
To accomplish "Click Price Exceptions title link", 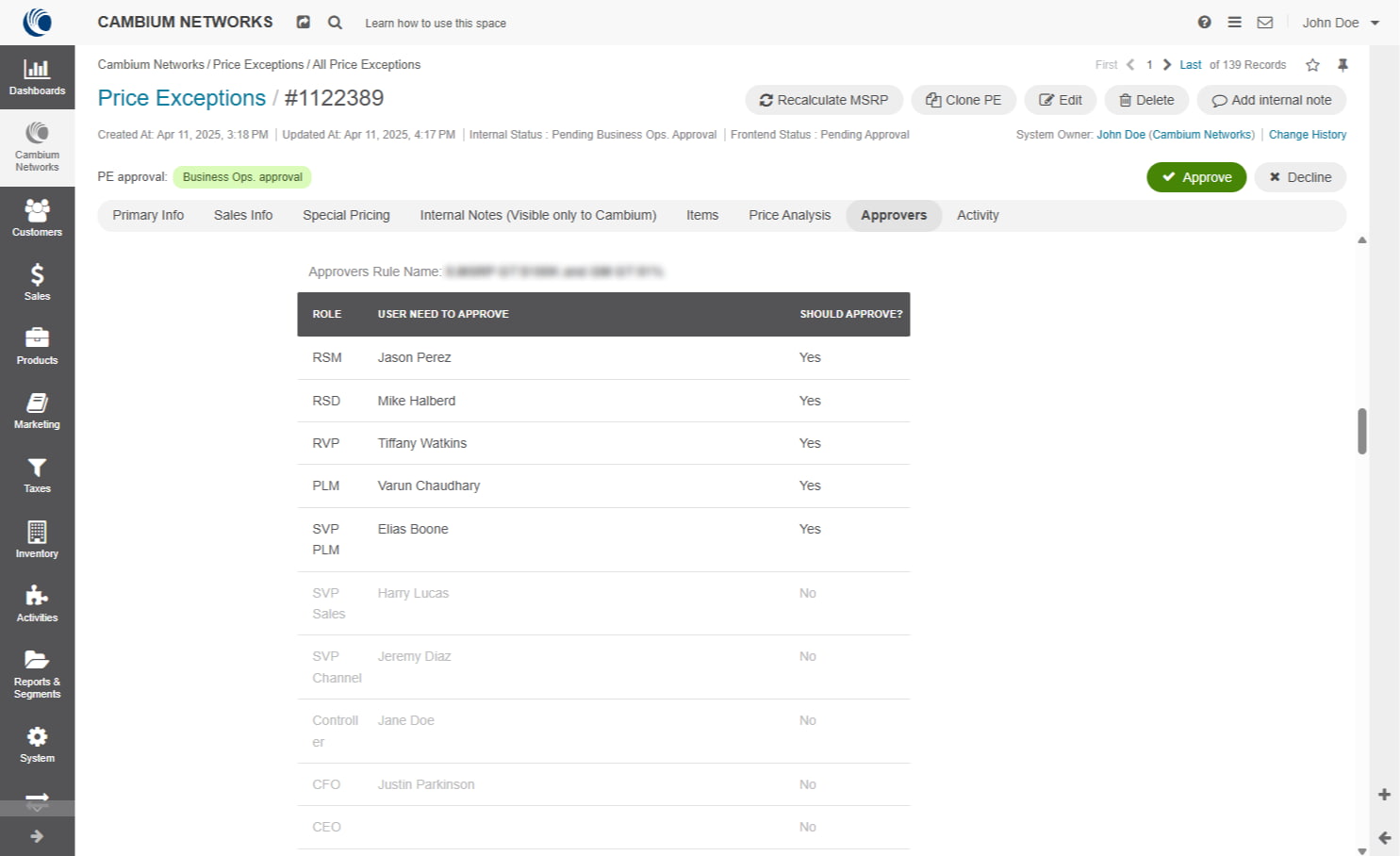I will coord(182,98).
